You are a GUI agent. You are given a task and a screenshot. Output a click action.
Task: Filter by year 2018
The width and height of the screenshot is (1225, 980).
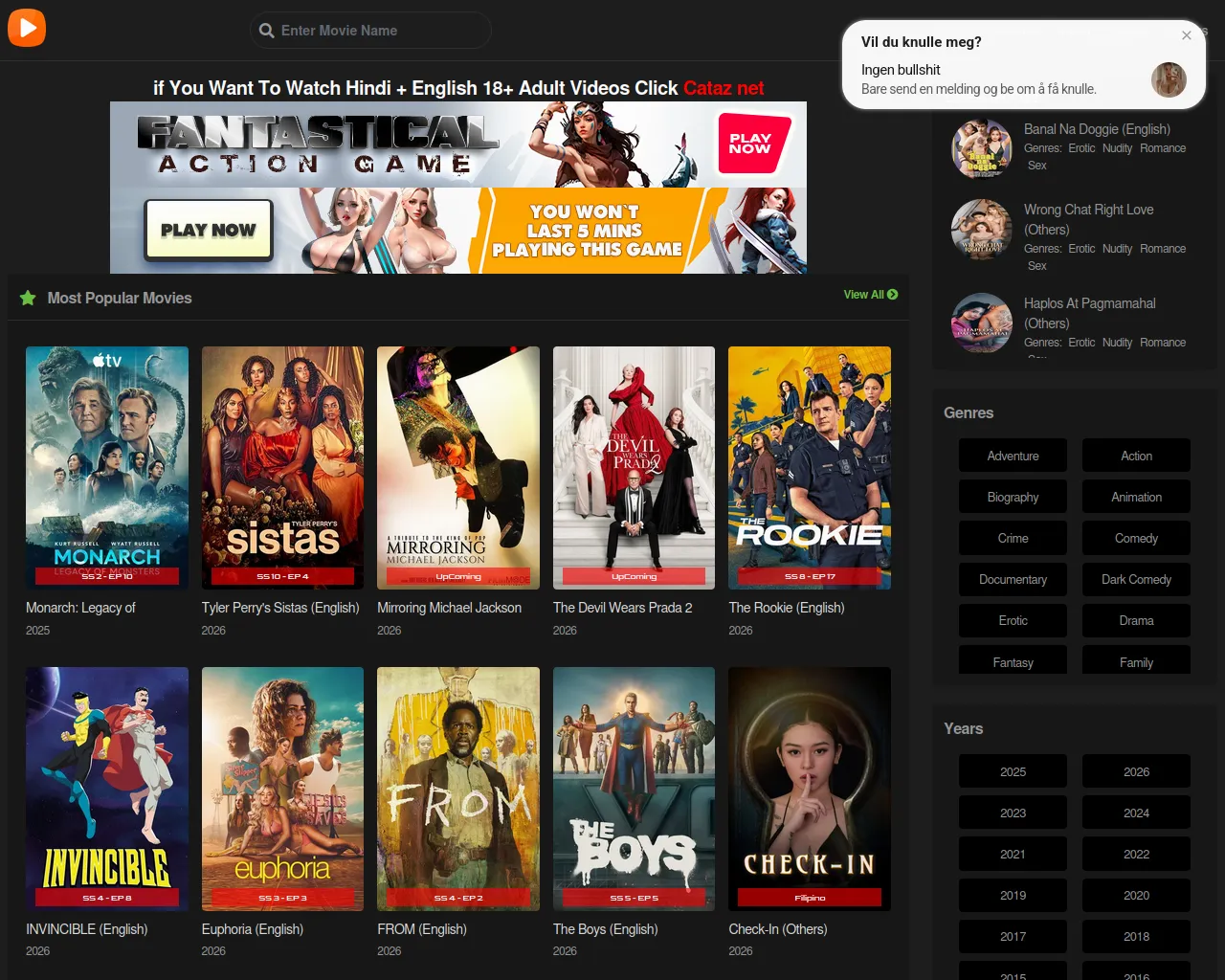tap(1136, 936)
